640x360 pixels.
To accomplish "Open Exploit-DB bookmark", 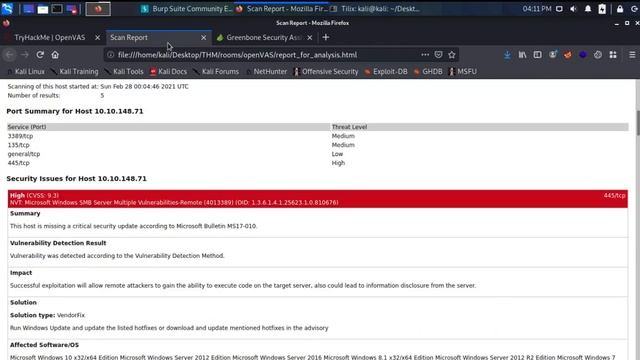I will [x=386, y=71].
